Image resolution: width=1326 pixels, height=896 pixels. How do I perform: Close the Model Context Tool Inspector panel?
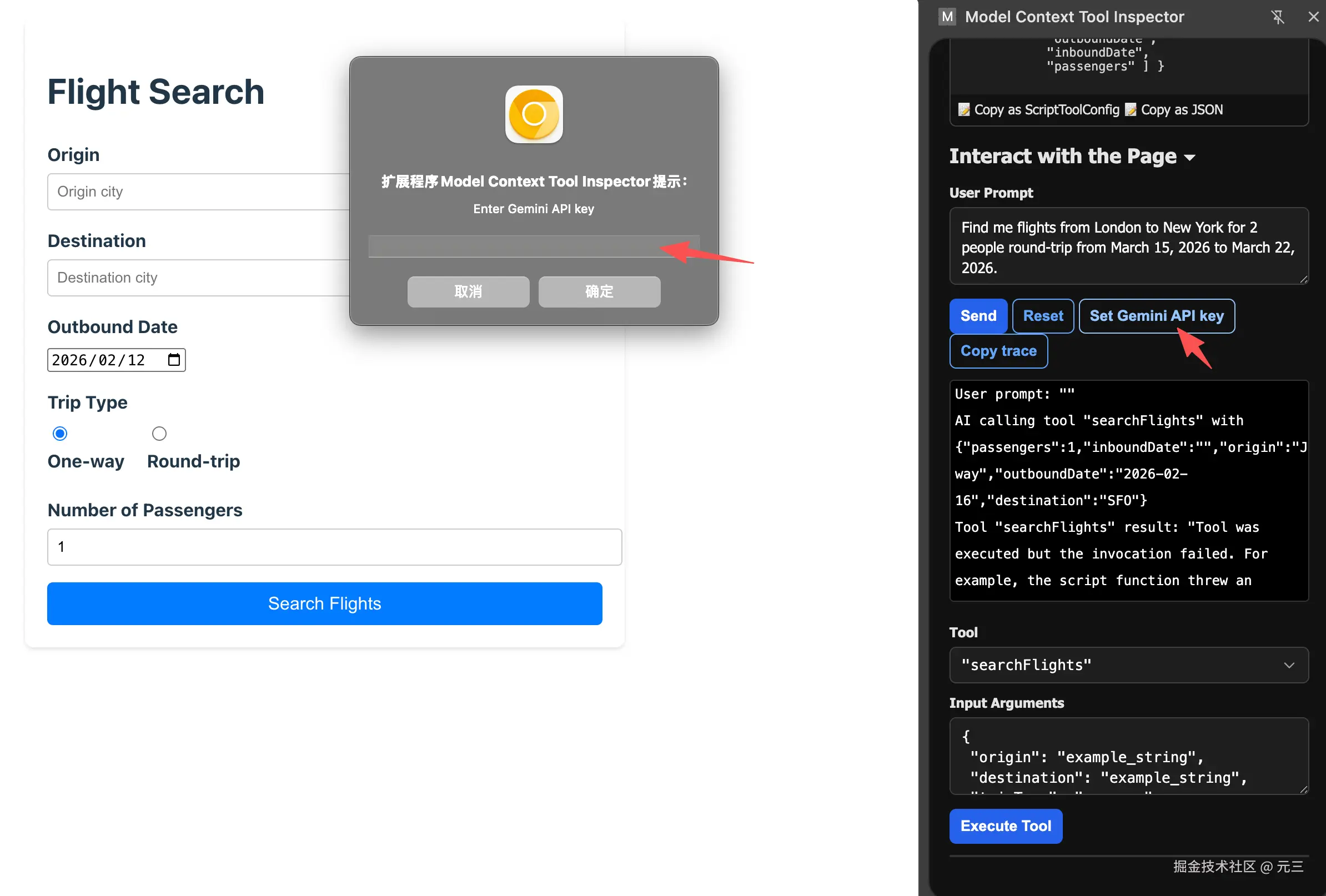click(x=1313, y=17)
